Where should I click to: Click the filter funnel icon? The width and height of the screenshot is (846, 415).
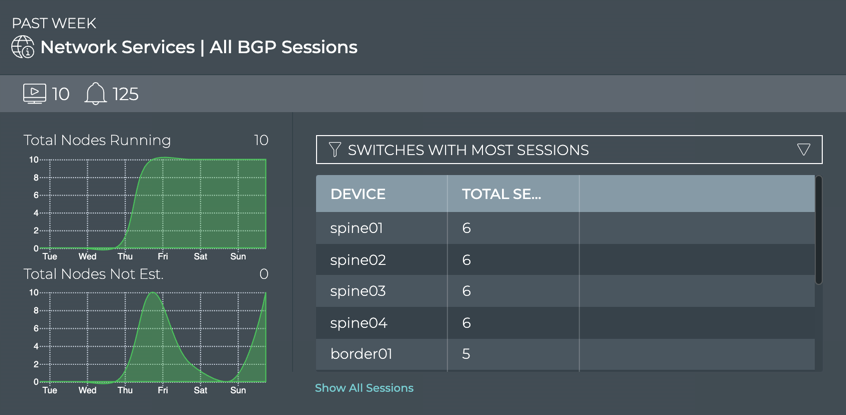click(335, 150)
